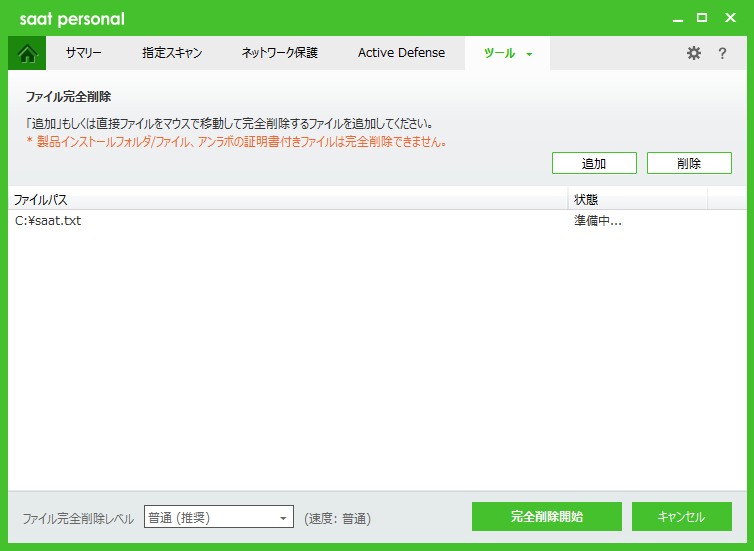Close the saat personal window
This screenshot has width=754, height=551.
click(x=730, y=18)
